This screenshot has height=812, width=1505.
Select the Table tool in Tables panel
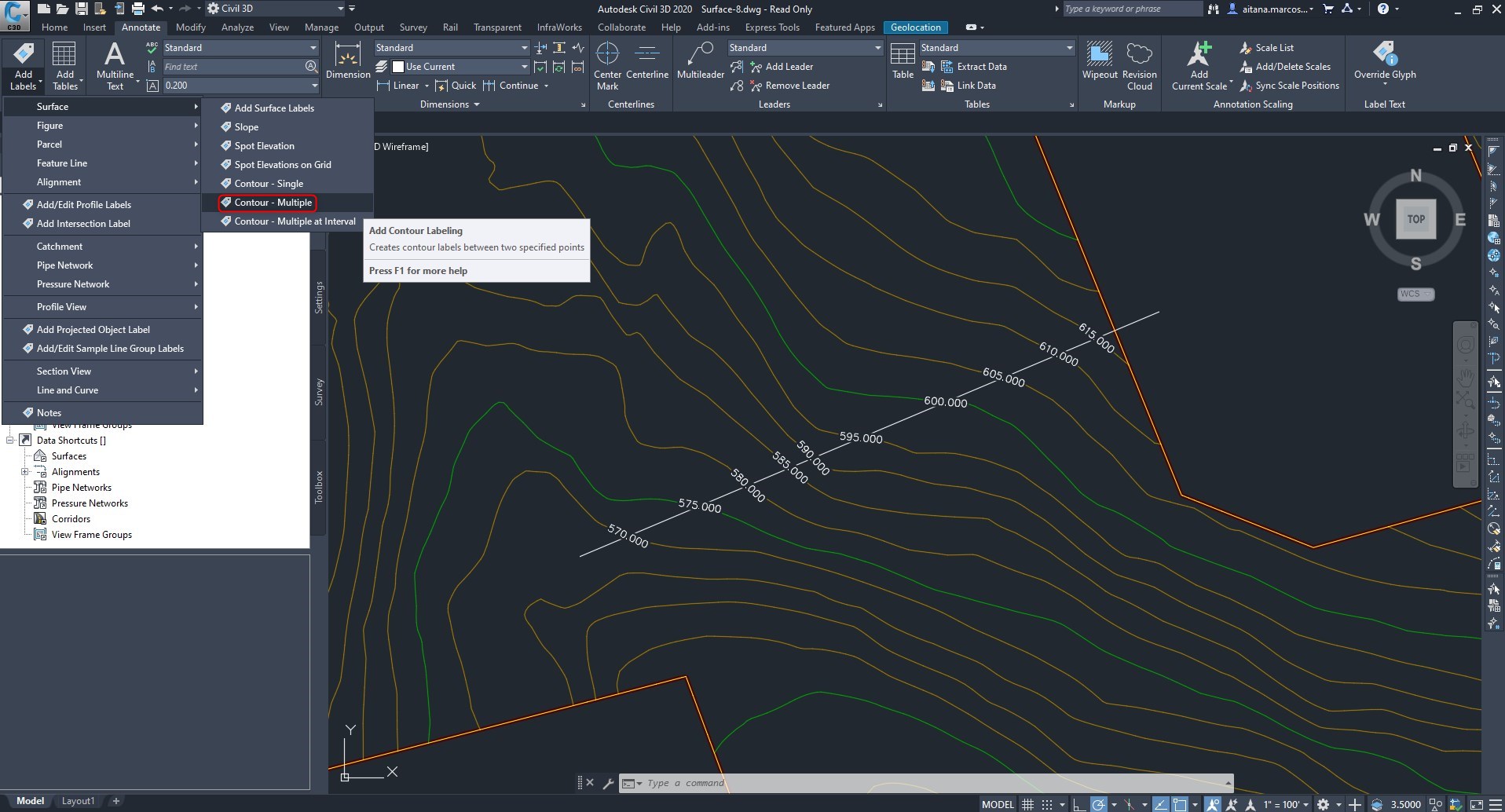point(902,61)
